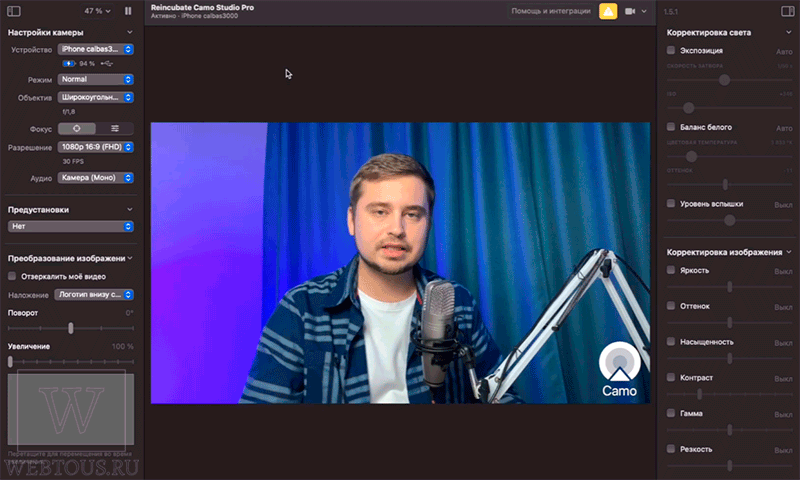
Task: Collapse Корректировка изображения section
Action: [789, 252]
